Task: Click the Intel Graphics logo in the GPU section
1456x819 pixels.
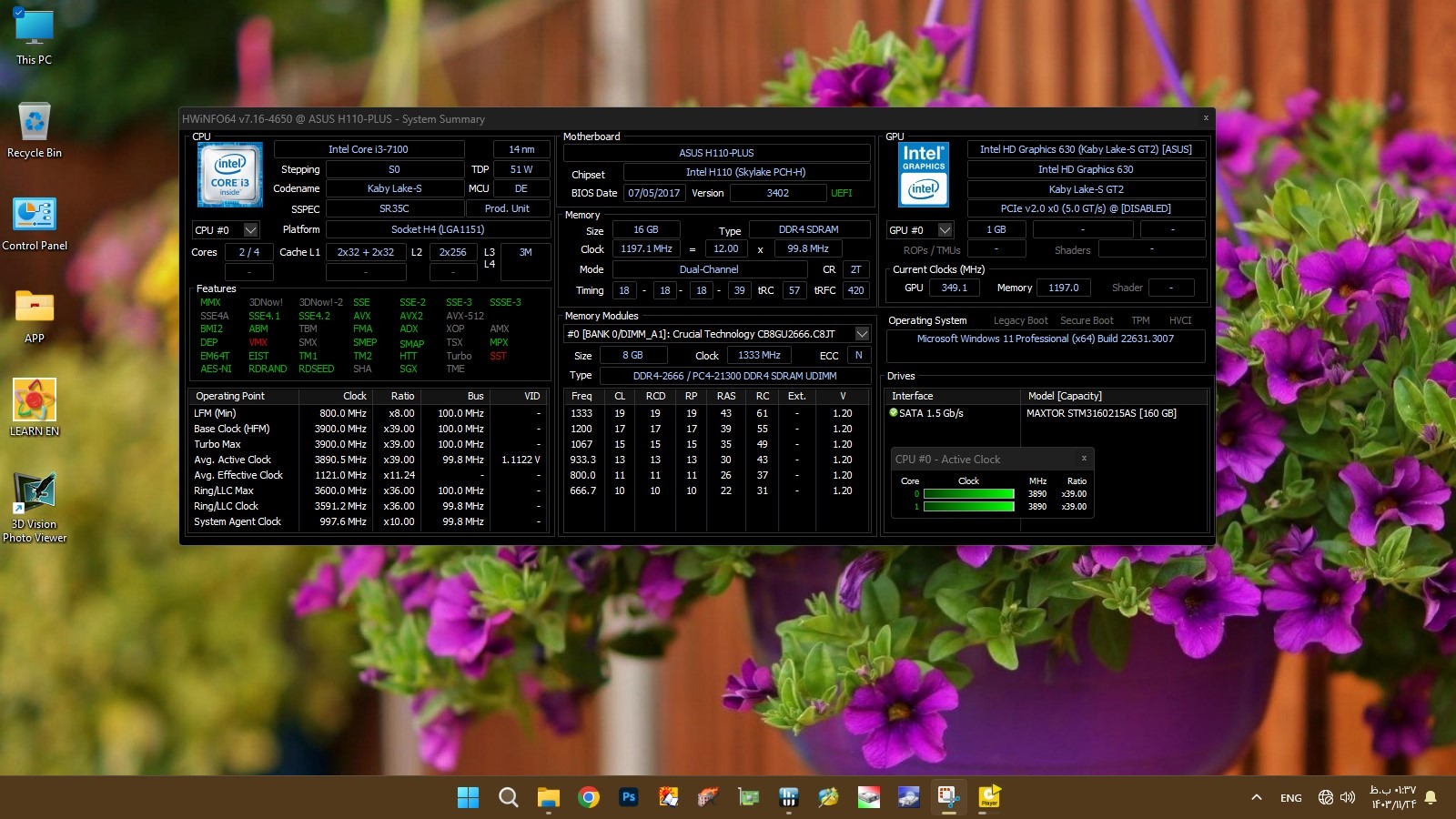Action: tap(924, 175)
